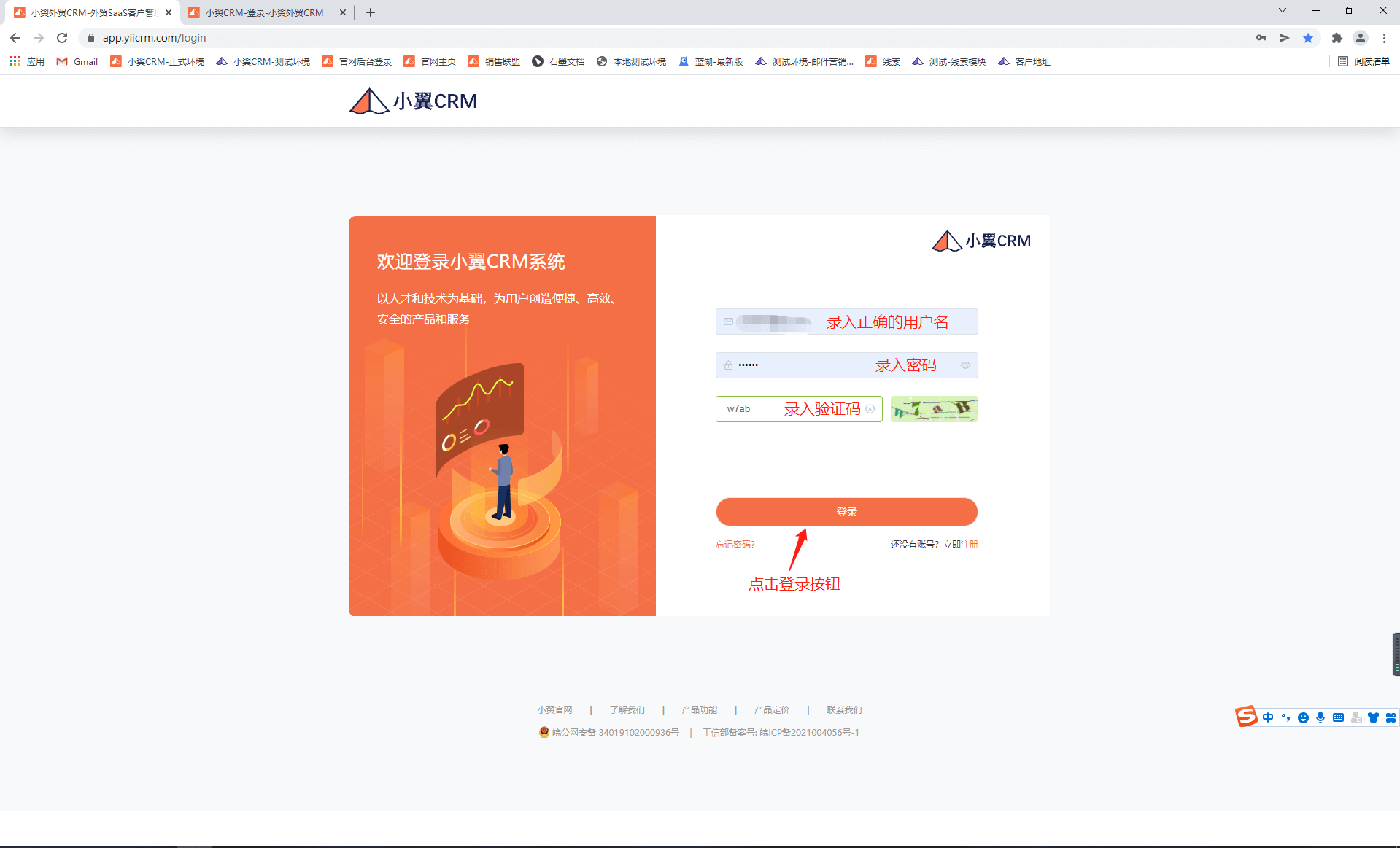Click the password input field
Screen dimensions: 1400x848
846,365
